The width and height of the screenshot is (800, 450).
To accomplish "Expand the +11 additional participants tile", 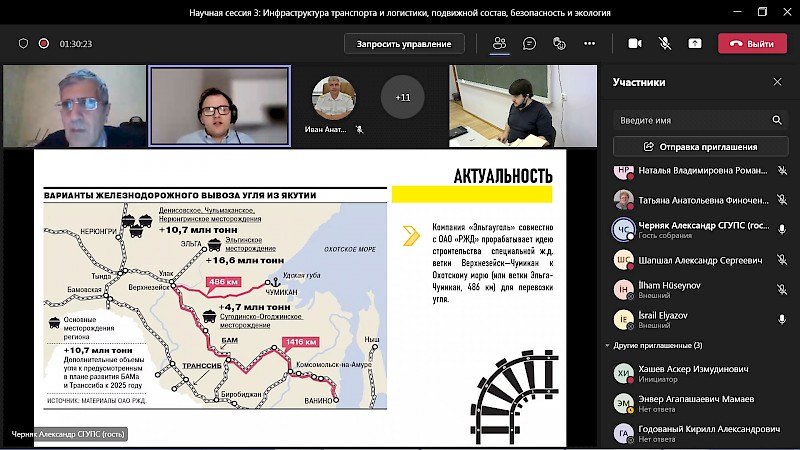I will [x=402, y=97].
